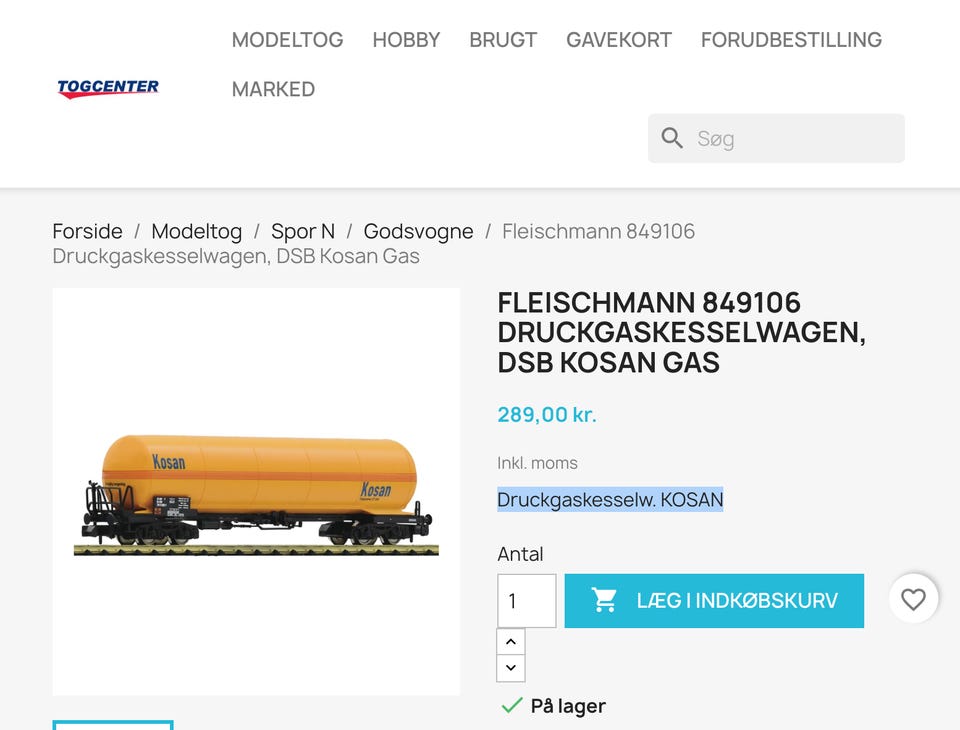Viewport: 960px width, 730px height.
Task: Click the search magnifier icon
Action: pyautogui.click(x=672, y=138)
